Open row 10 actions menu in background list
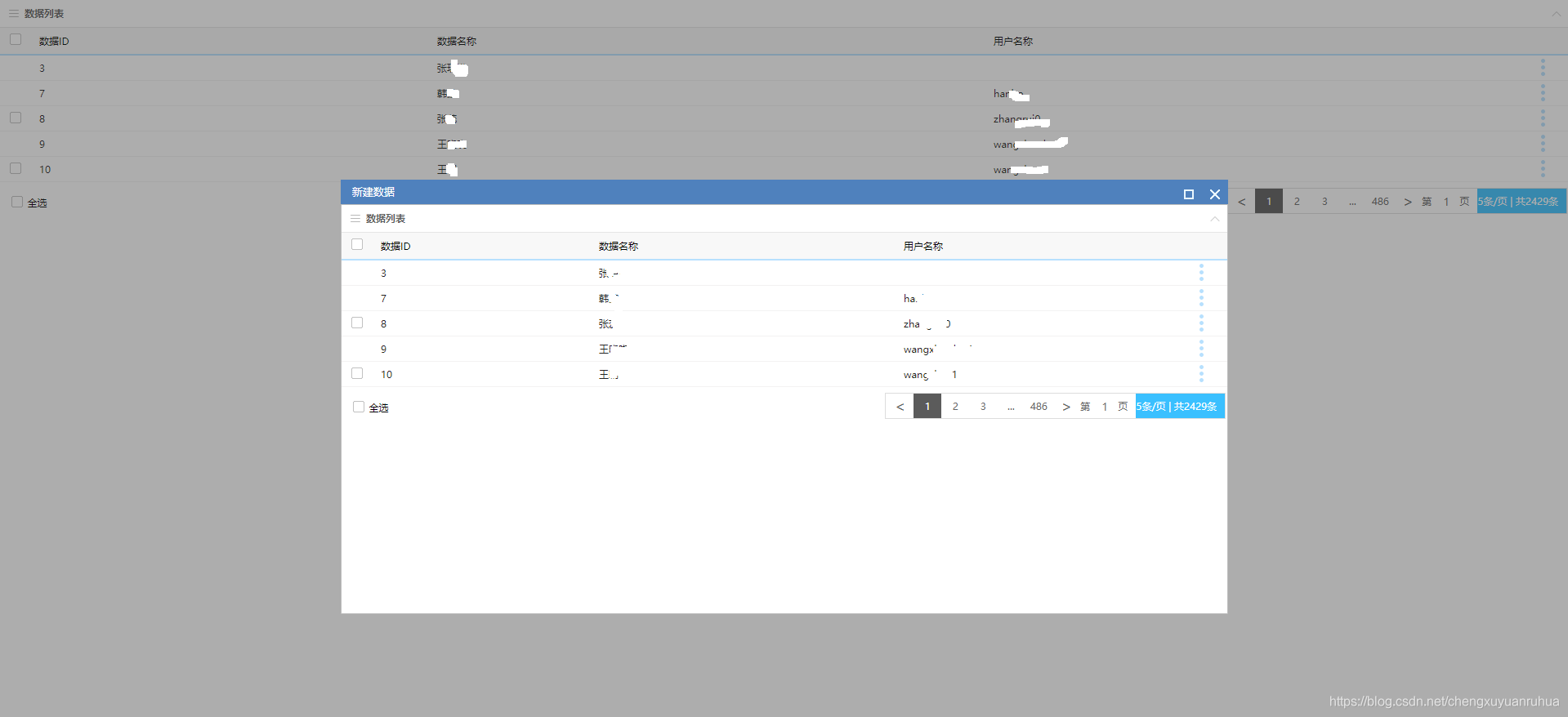The image size is (1568, 717). [x=1543, y=169]
